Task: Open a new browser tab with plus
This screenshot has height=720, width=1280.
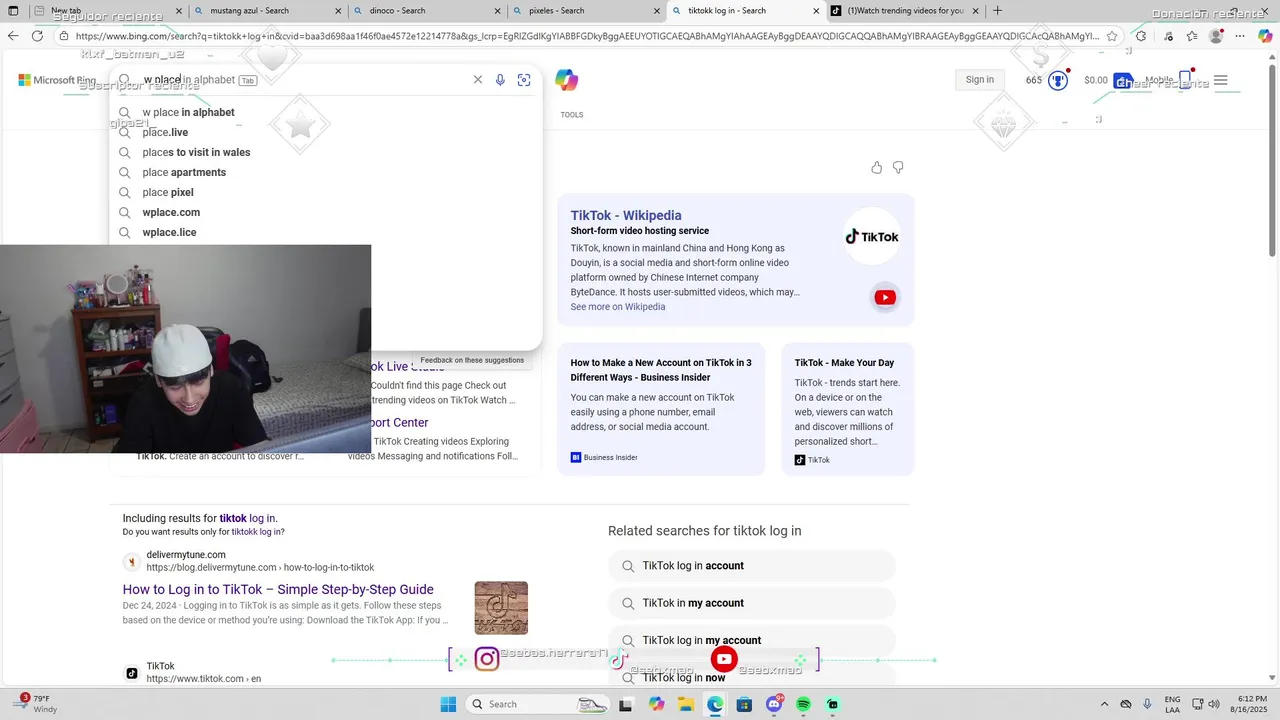Action: (997, 11)
